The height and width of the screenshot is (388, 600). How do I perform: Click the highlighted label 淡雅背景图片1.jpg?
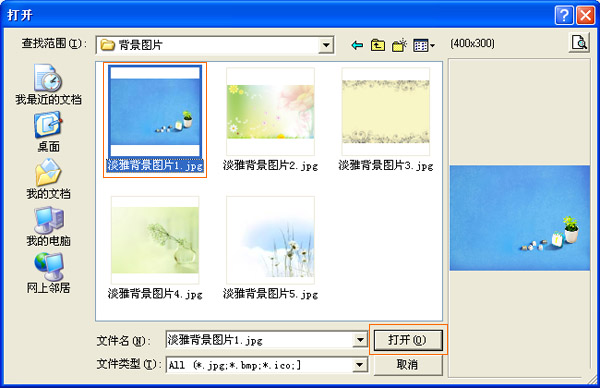click(x=155, y=165)
